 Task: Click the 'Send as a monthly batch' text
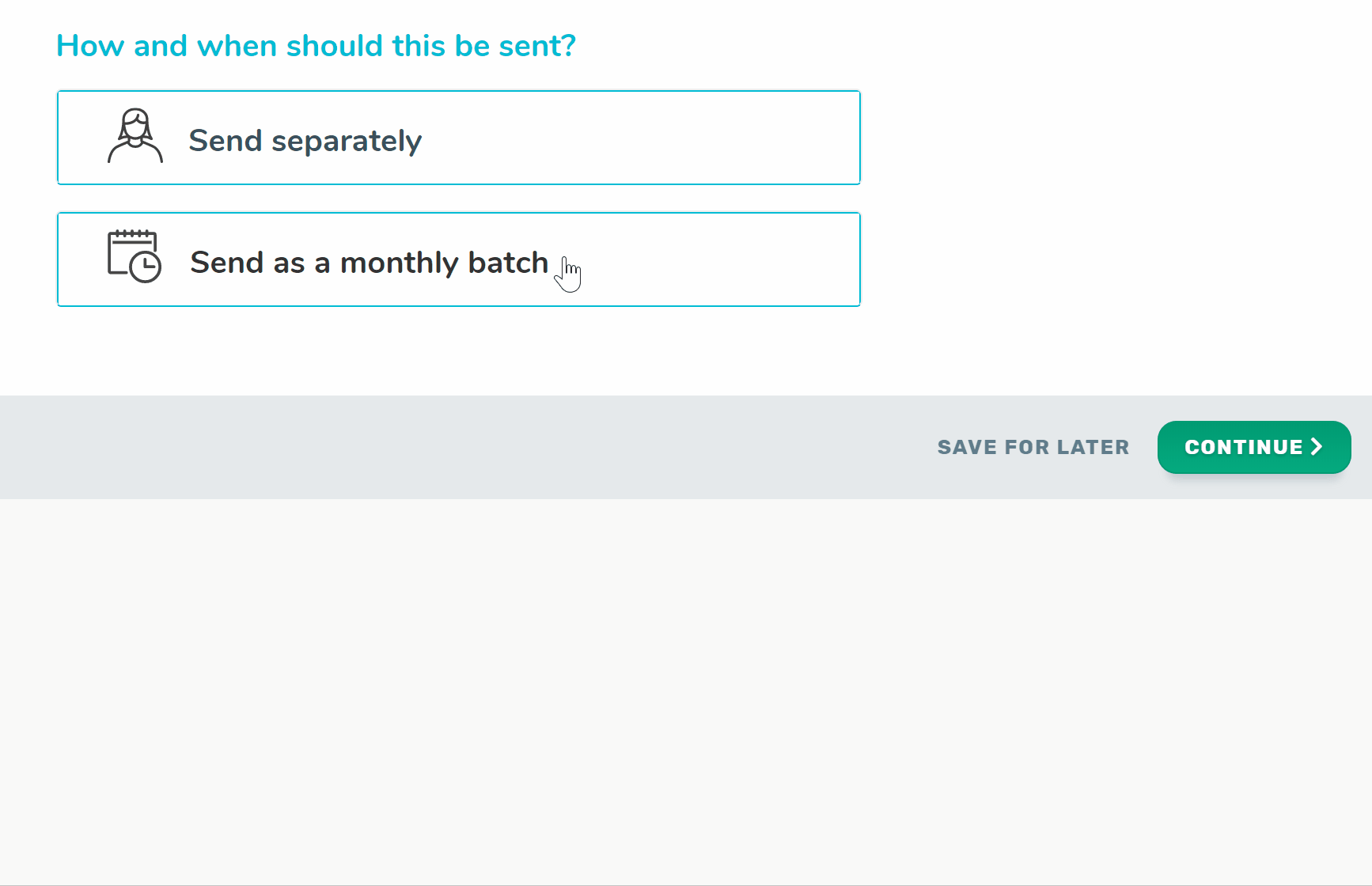tap(370, 263)
